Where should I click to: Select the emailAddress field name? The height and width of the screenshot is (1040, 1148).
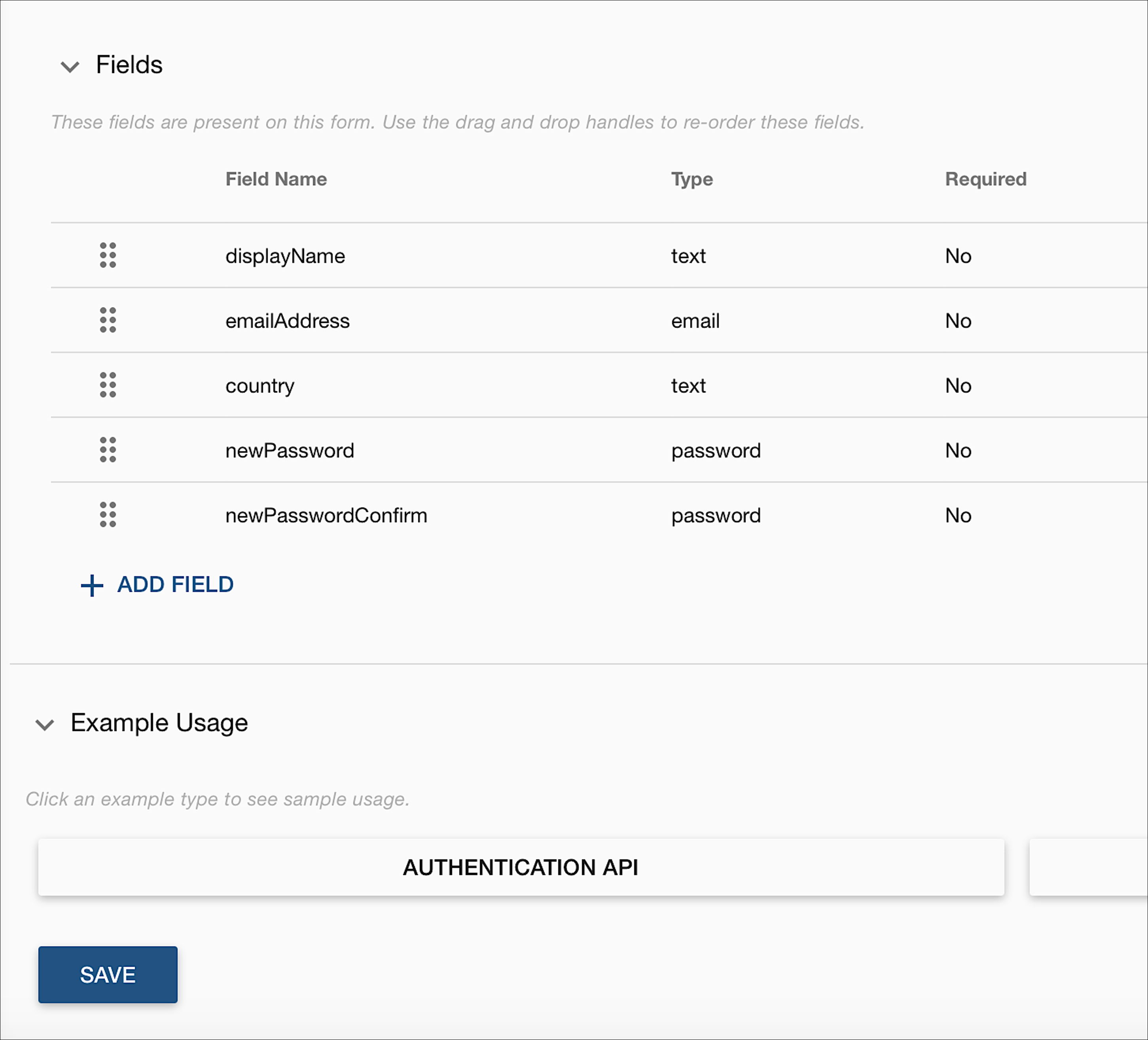pos(287,320)
